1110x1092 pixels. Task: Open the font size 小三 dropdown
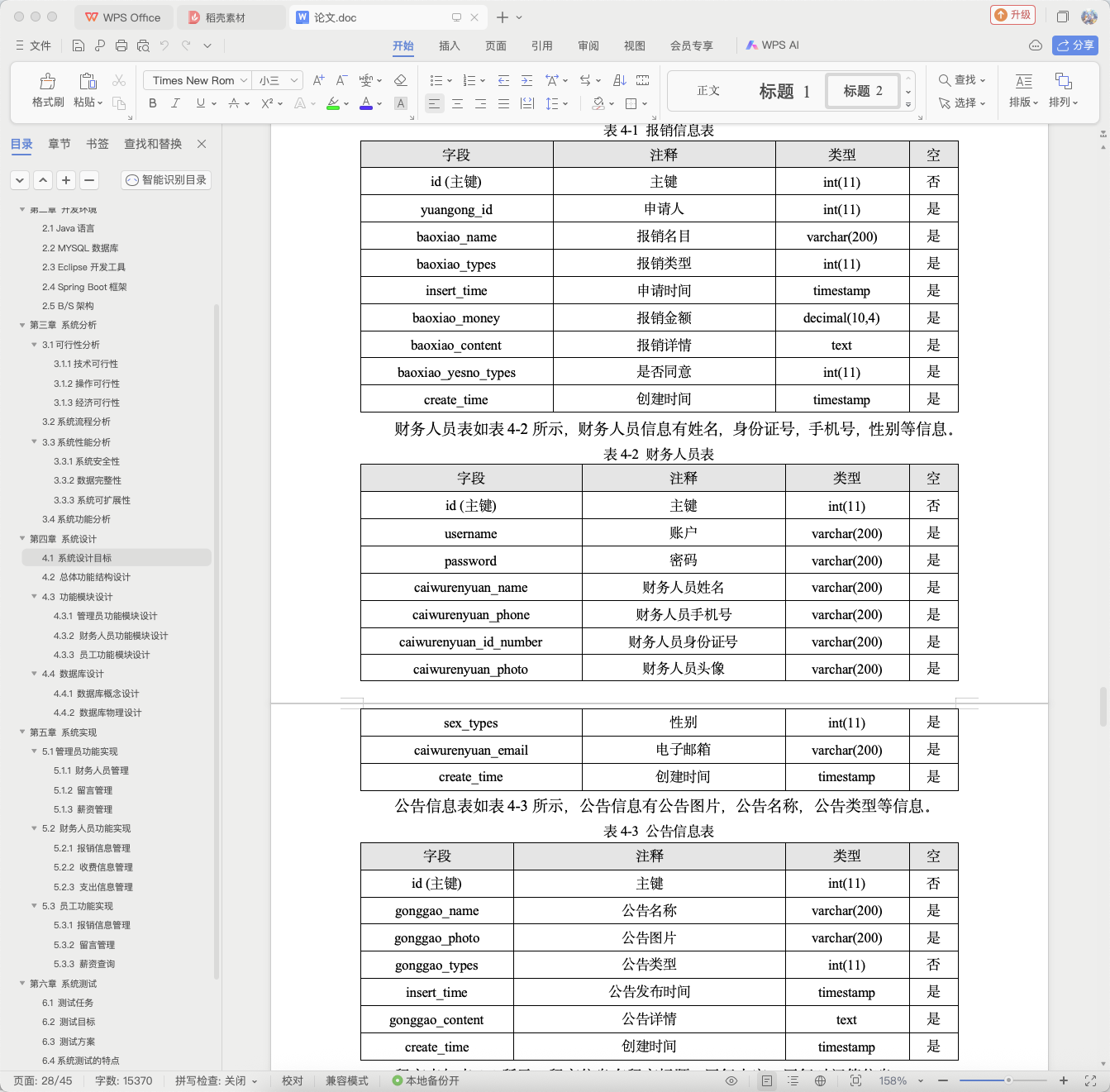pos(294,80)
